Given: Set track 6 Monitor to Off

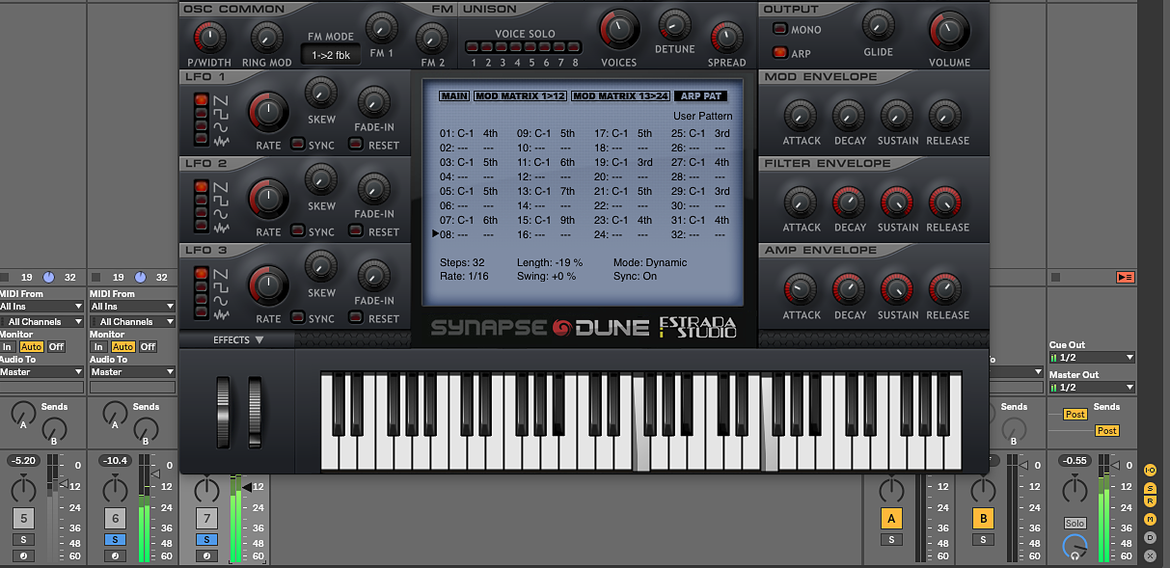Looking at the screenshot, I should (x=148, y=347).
